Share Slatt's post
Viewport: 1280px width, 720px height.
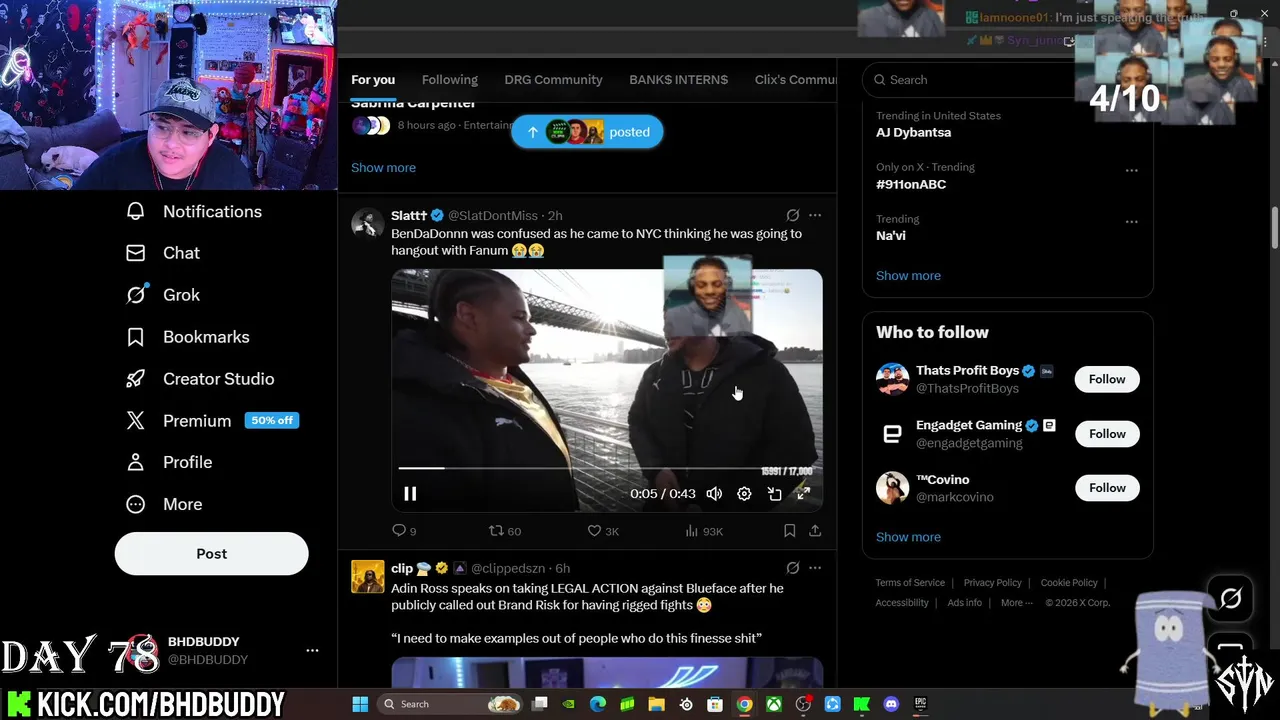click(x=815, y=531)
